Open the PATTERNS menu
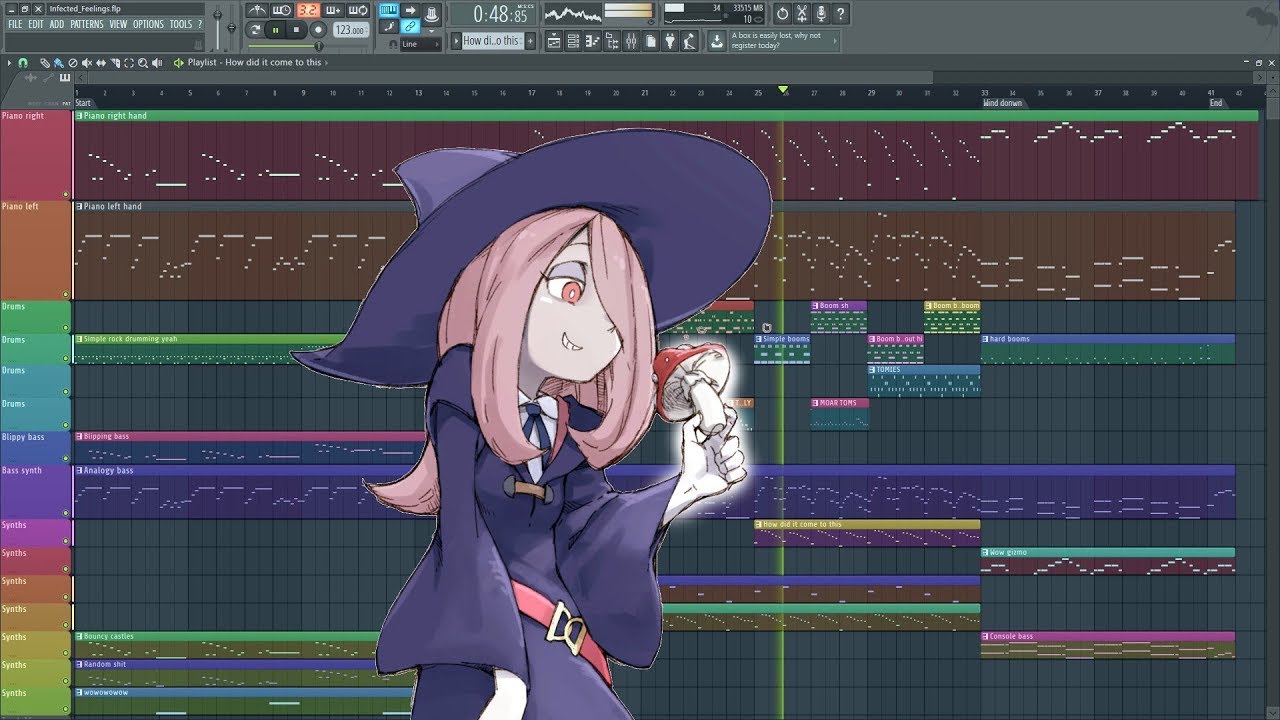This screenshot has width=1280, height=720. (87, 24)
